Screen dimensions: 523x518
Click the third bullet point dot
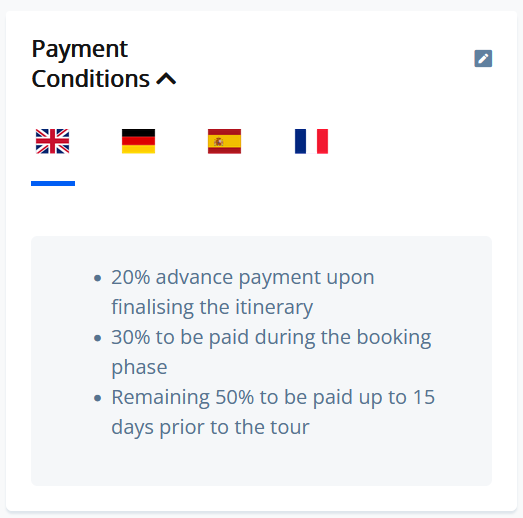point(97,398)
